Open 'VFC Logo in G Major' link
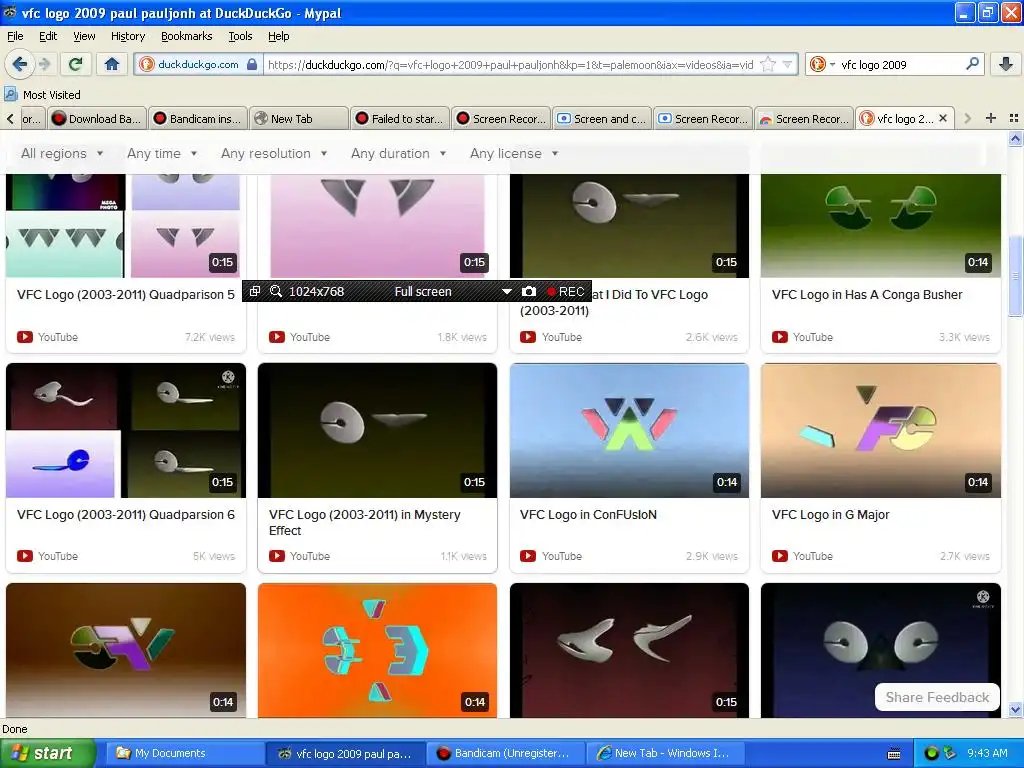Screen dimensions: 1024x768 (830, 515)
